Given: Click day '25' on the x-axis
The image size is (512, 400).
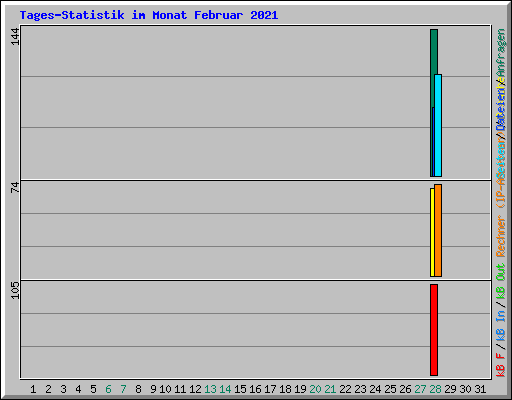Looking at the screenshot, I should [x=390, y=389].
